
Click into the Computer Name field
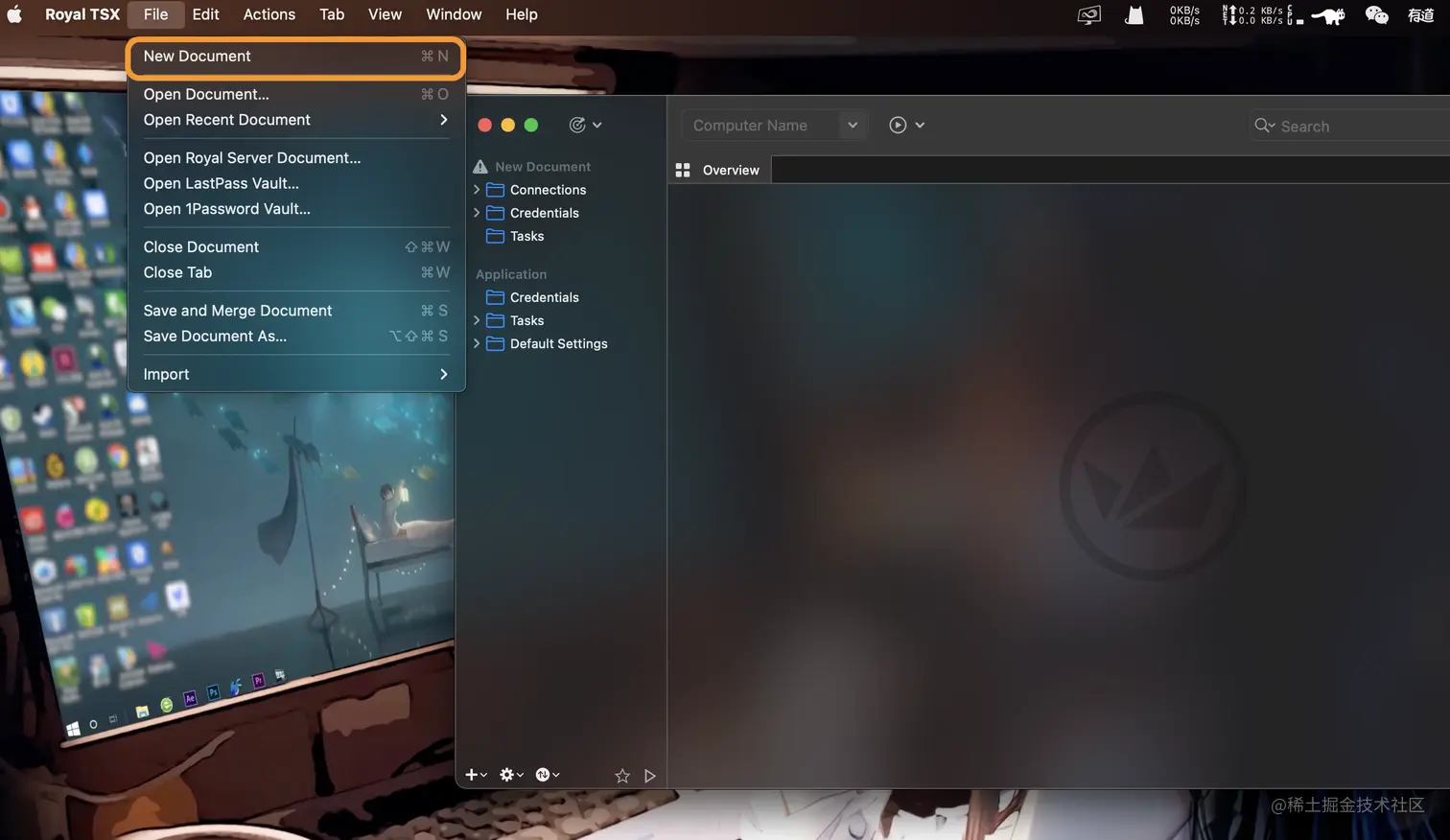tap(760, 126)
